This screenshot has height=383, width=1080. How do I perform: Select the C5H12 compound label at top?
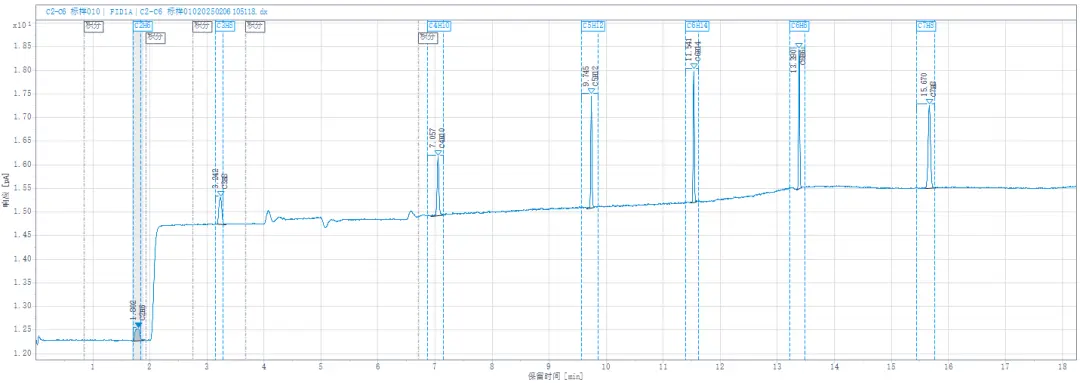coord(593,25)
